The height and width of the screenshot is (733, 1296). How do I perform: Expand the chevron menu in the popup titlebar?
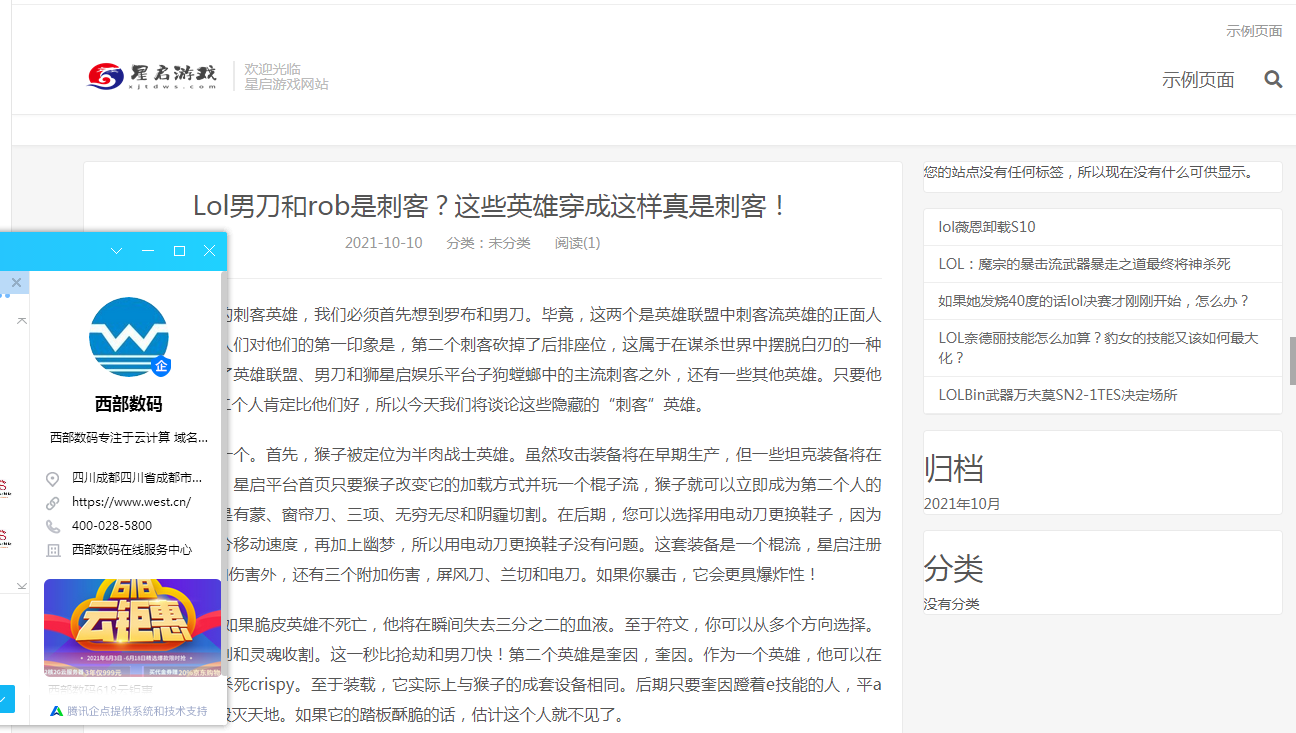click(x=117, y=251)
